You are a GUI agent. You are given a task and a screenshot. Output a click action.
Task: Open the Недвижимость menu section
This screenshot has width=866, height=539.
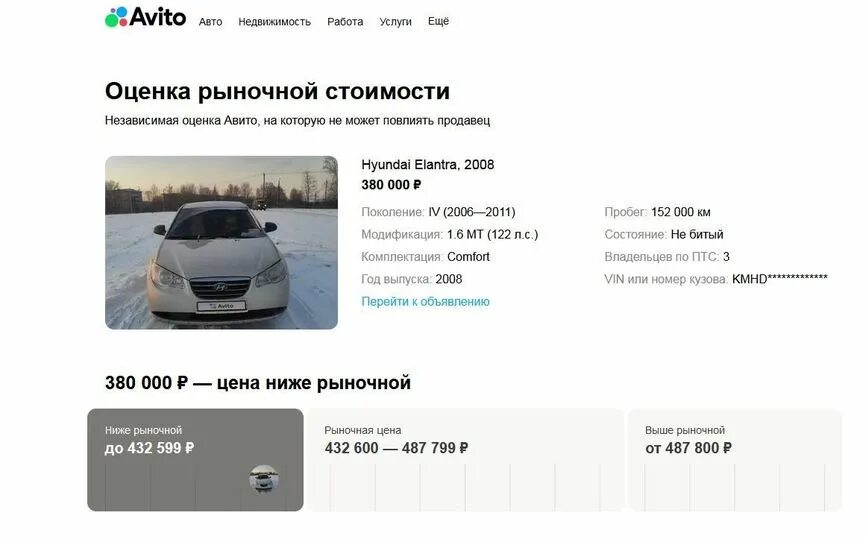coord(274,22)
